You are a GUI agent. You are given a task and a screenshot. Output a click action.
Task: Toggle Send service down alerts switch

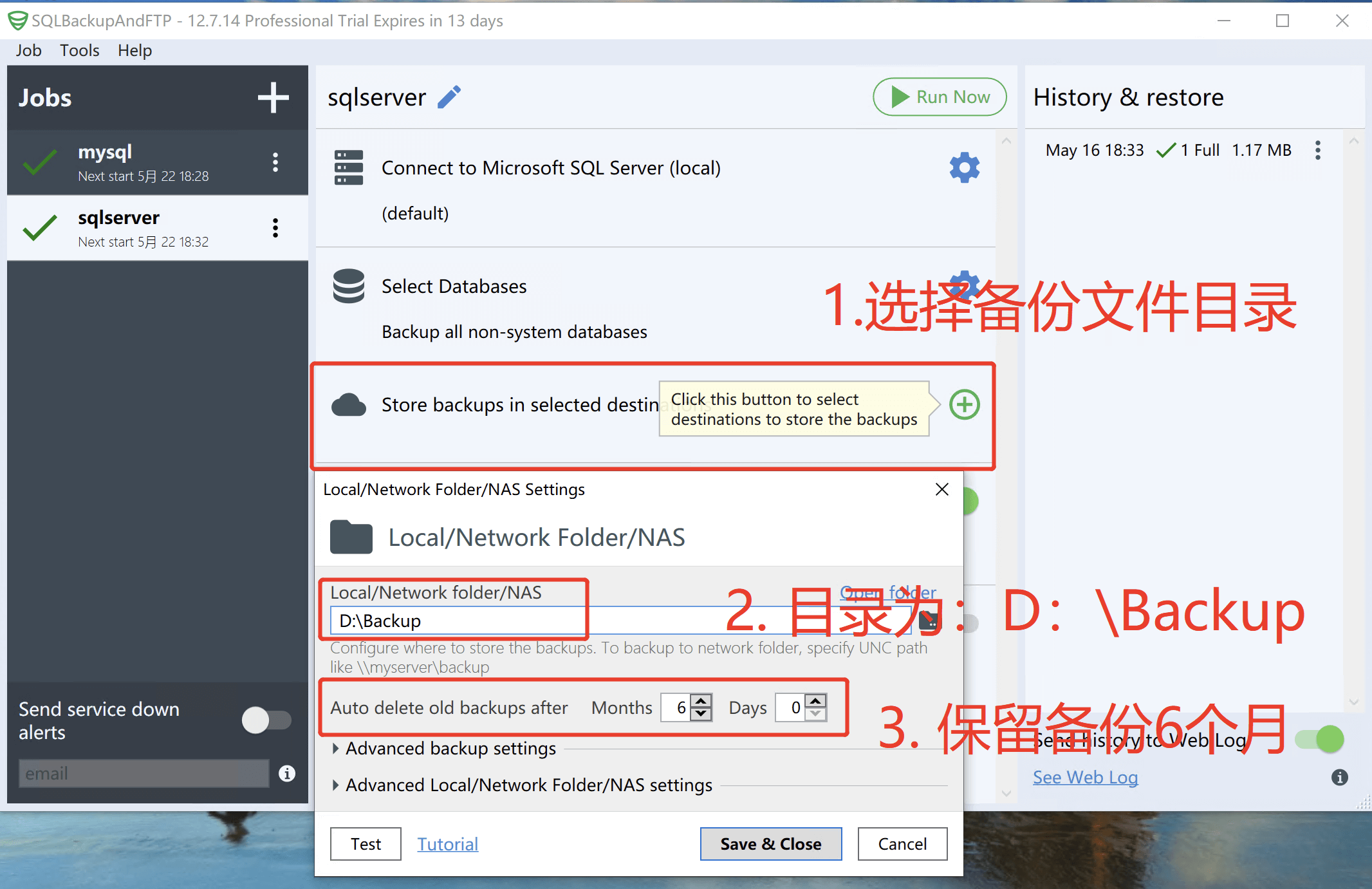click(x=266, y=720)
